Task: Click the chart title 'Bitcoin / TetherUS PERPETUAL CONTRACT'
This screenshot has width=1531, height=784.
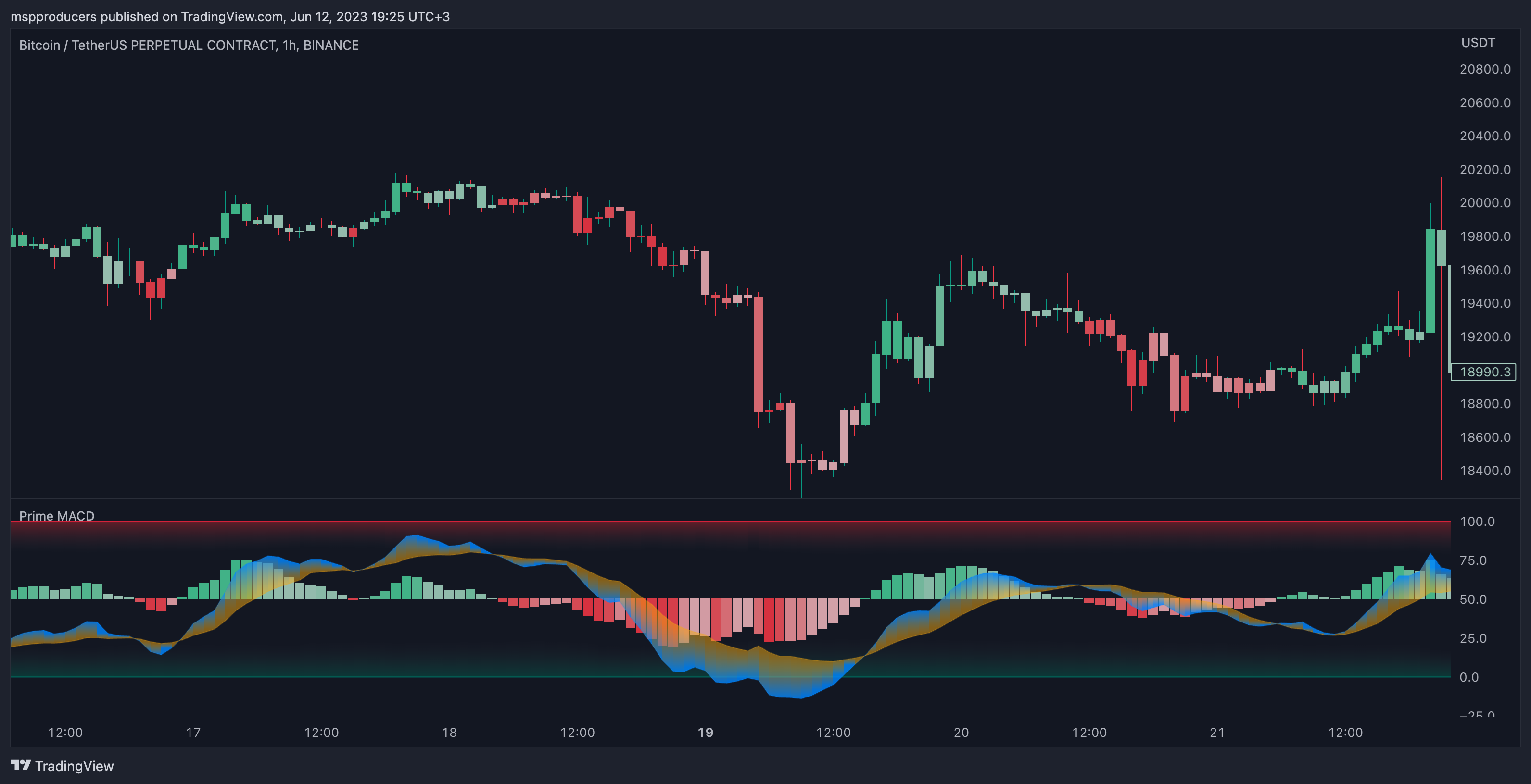Action: [148, 45]
